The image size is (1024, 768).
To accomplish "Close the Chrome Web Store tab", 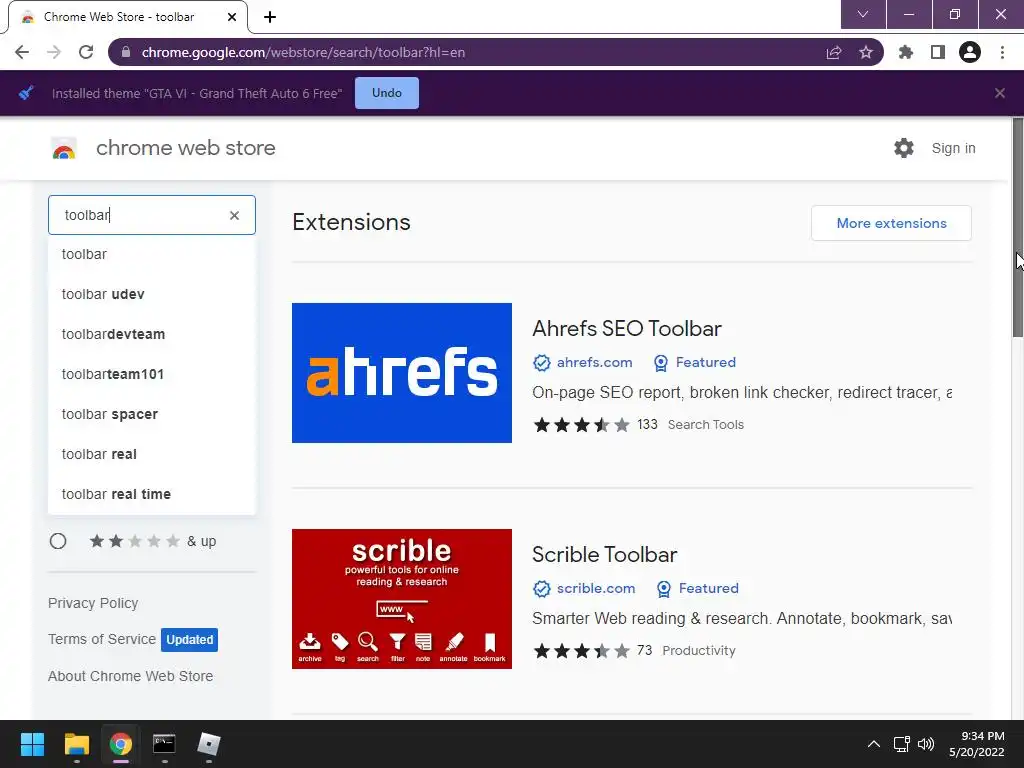I will [x=232, y=17].
